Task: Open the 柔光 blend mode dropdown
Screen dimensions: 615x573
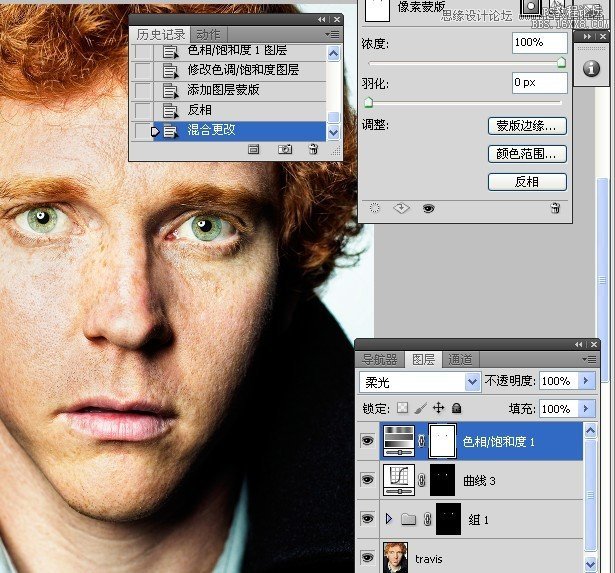Action: click(473, 381)
